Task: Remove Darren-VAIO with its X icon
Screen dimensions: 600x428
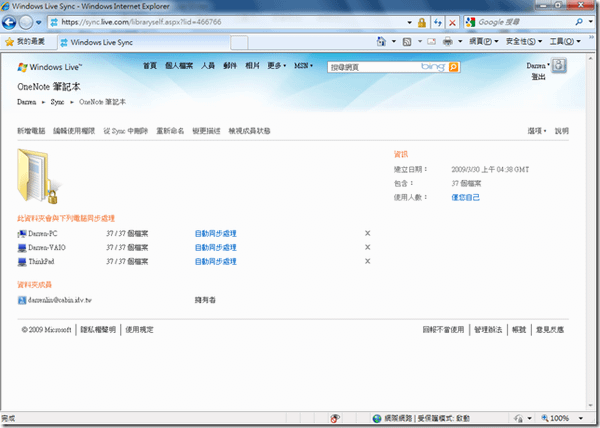Action: (x=367, y=247)
